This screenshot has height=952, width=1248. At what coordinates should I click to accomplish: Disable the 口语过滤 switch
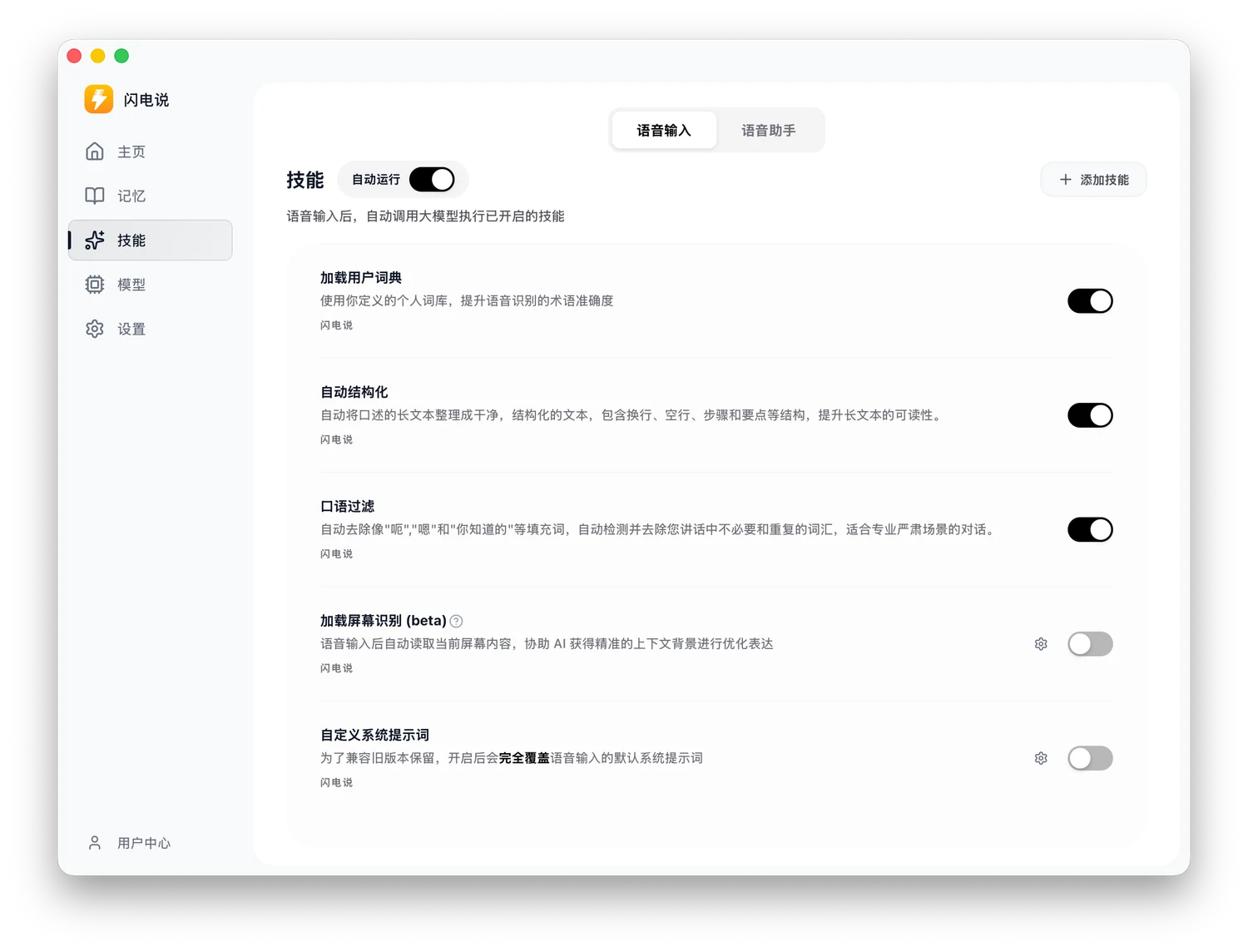tap(1090, 529)
